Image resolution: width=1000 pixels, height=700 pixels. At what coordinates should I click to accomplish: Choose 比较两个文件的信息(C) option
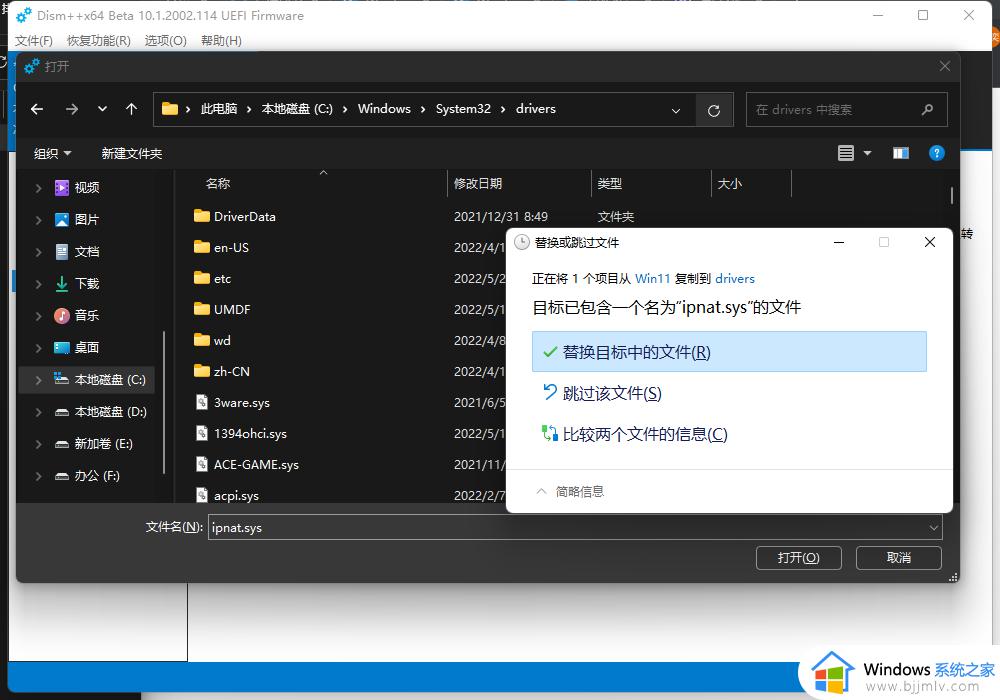[x=645, y=435]
